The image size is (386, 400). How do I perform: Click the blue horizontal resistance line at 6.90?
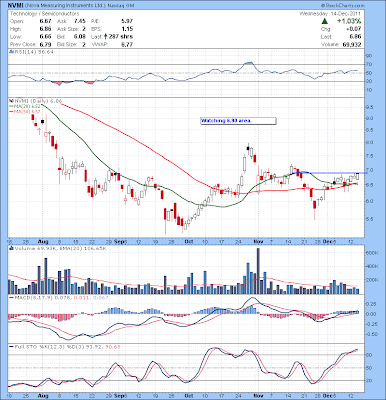(x=330, y=173)
